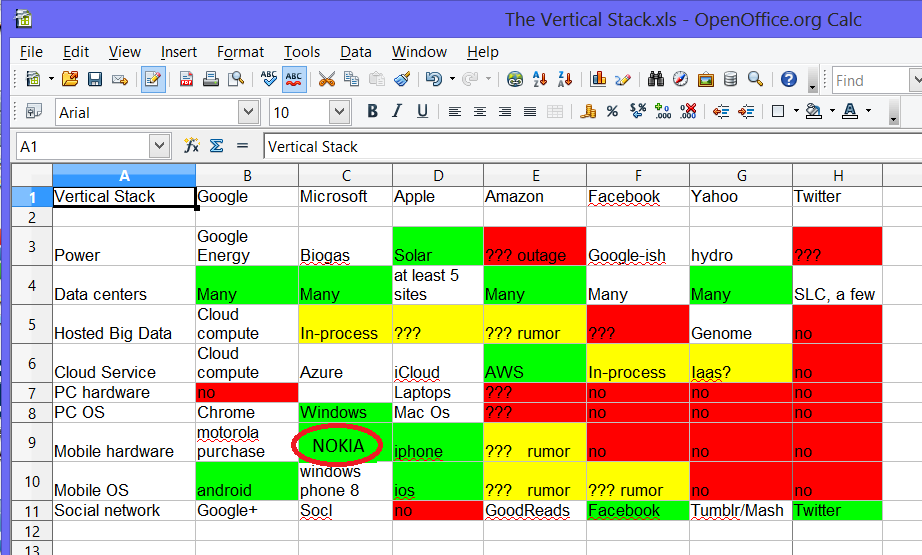
Task: Save the document with floppy icon
Action: pos(95,79)
